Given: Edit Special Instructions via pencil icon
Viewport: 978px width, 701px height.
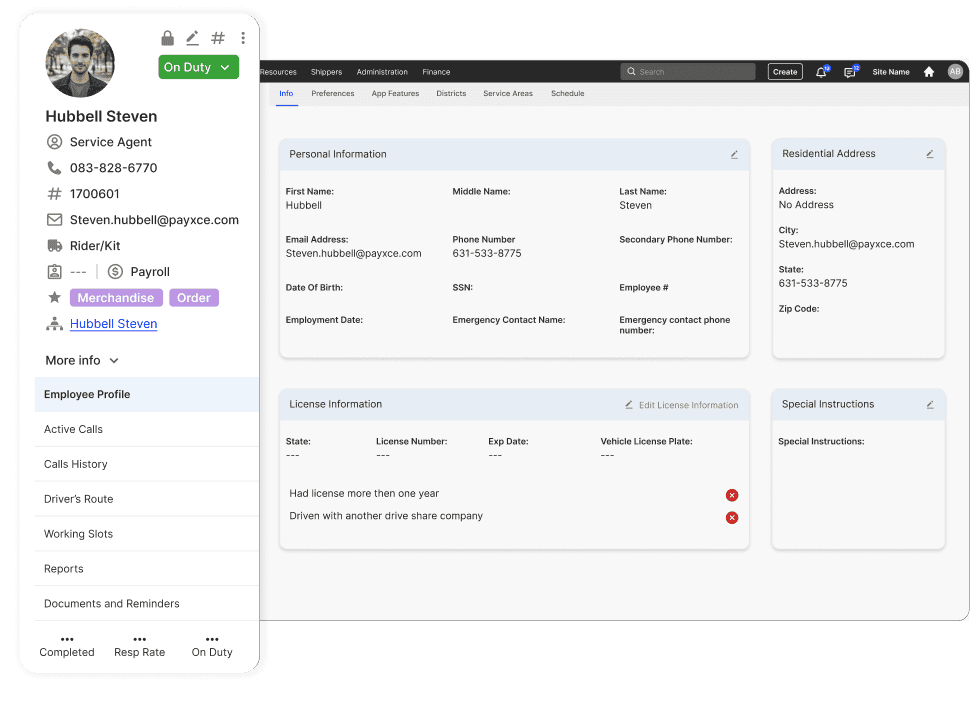Looking at the screenshot, I should [x=929, y=405].
